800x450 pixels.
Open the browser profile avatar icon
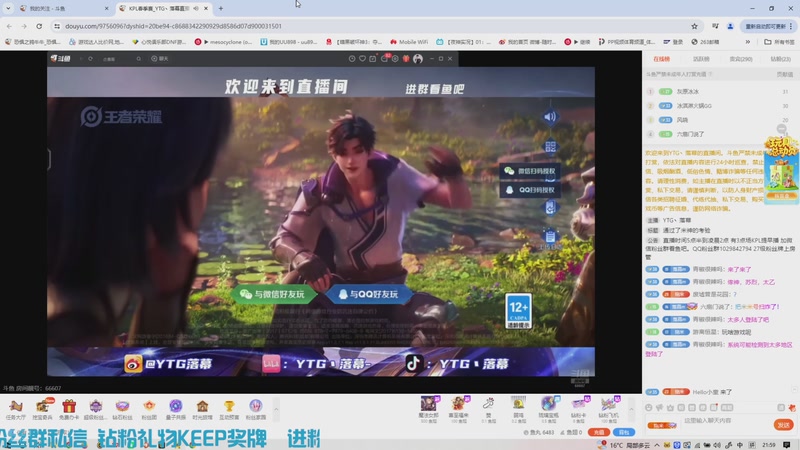point(730,26)
